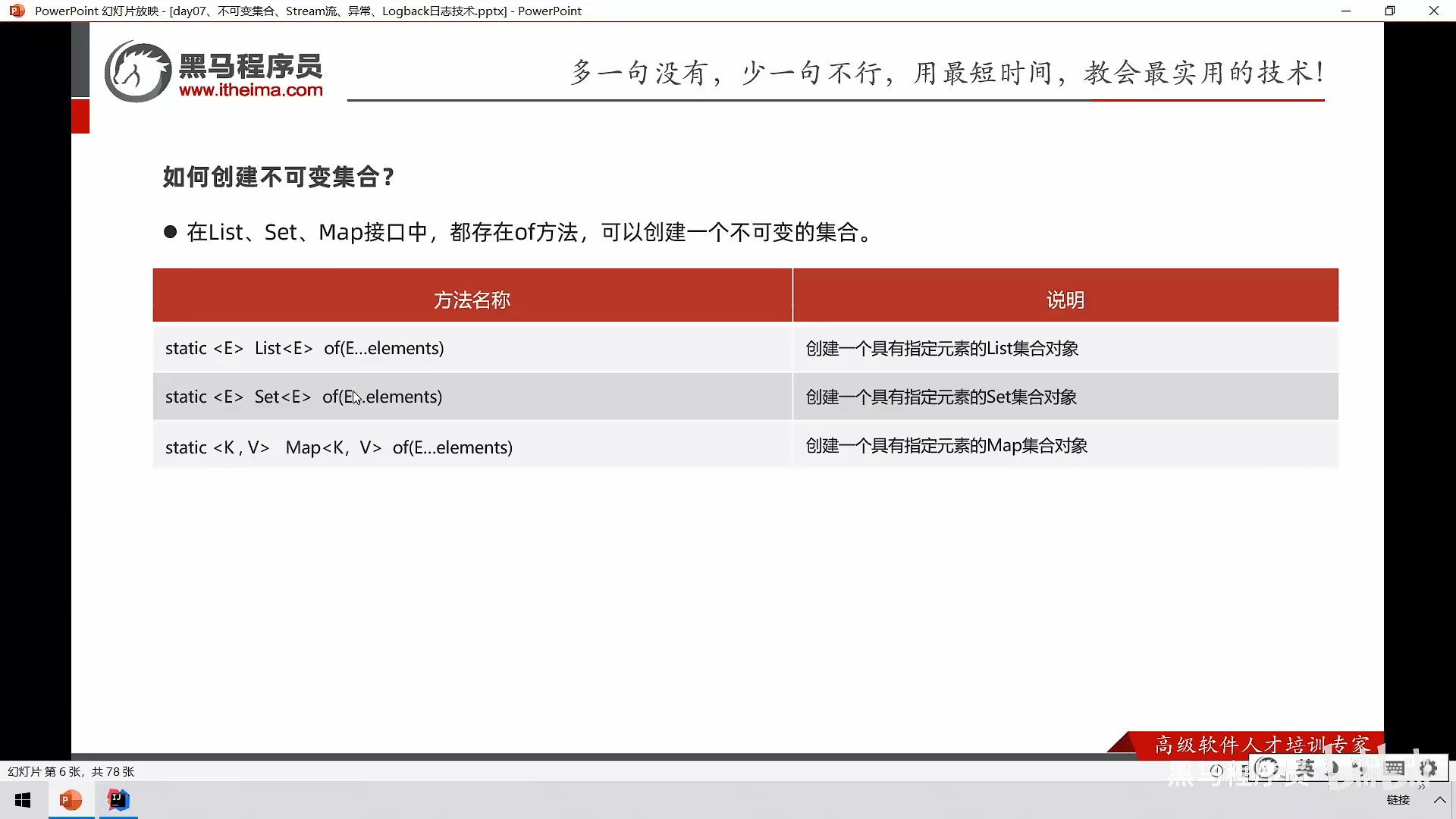
Task: Click the PowerPoint icon in the taskbar
Action: [x=71, y=800]
